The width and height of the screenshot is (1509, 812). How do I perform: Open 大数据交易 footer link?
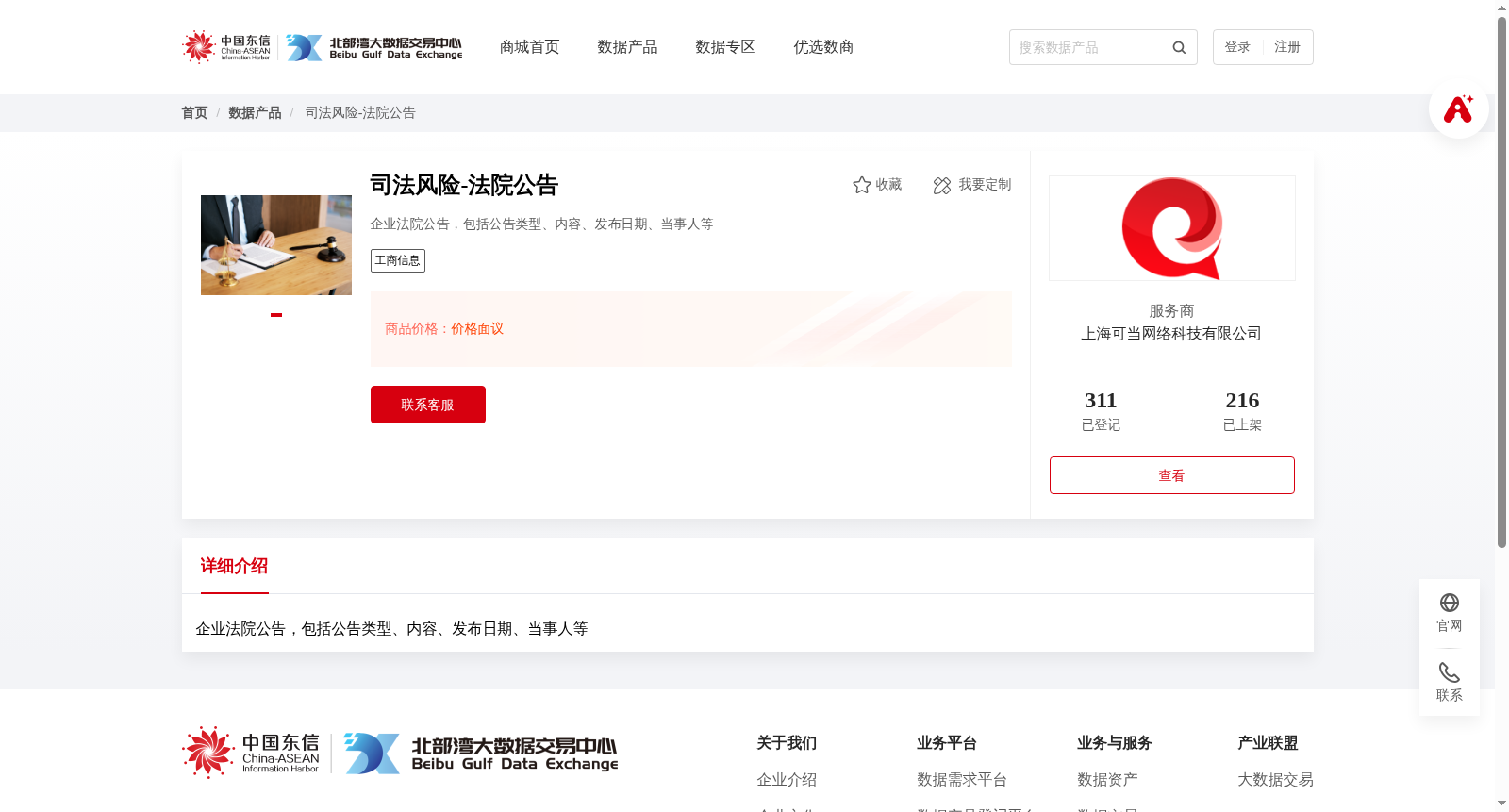[1275, 780]
